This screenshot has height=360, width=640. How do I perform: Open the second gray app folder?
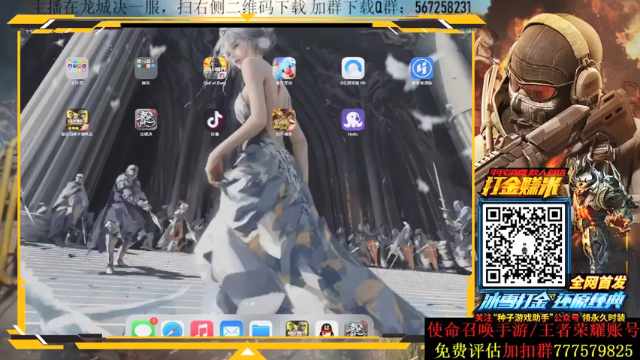coord(146,68)
